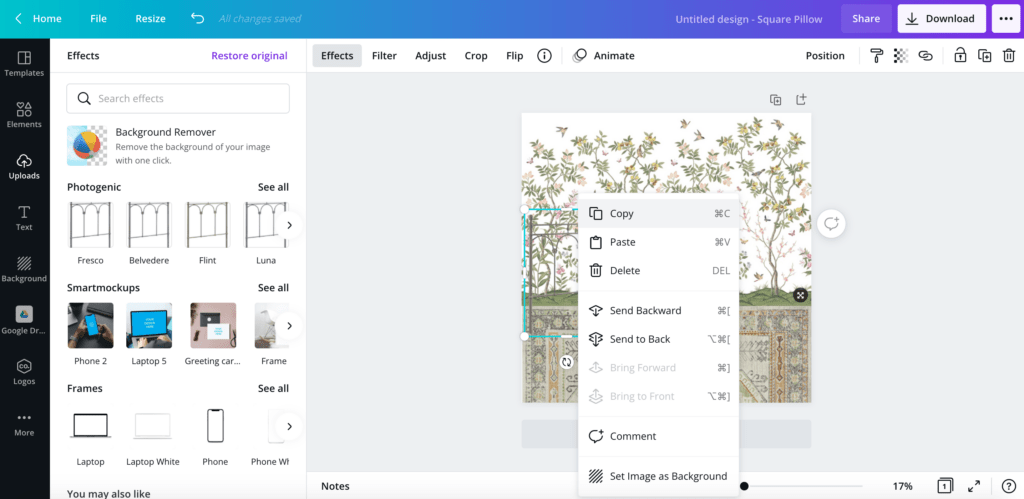Click the toolbar trash delete icon
Screen dimensions: 1024x499
tap(1009, 56)
